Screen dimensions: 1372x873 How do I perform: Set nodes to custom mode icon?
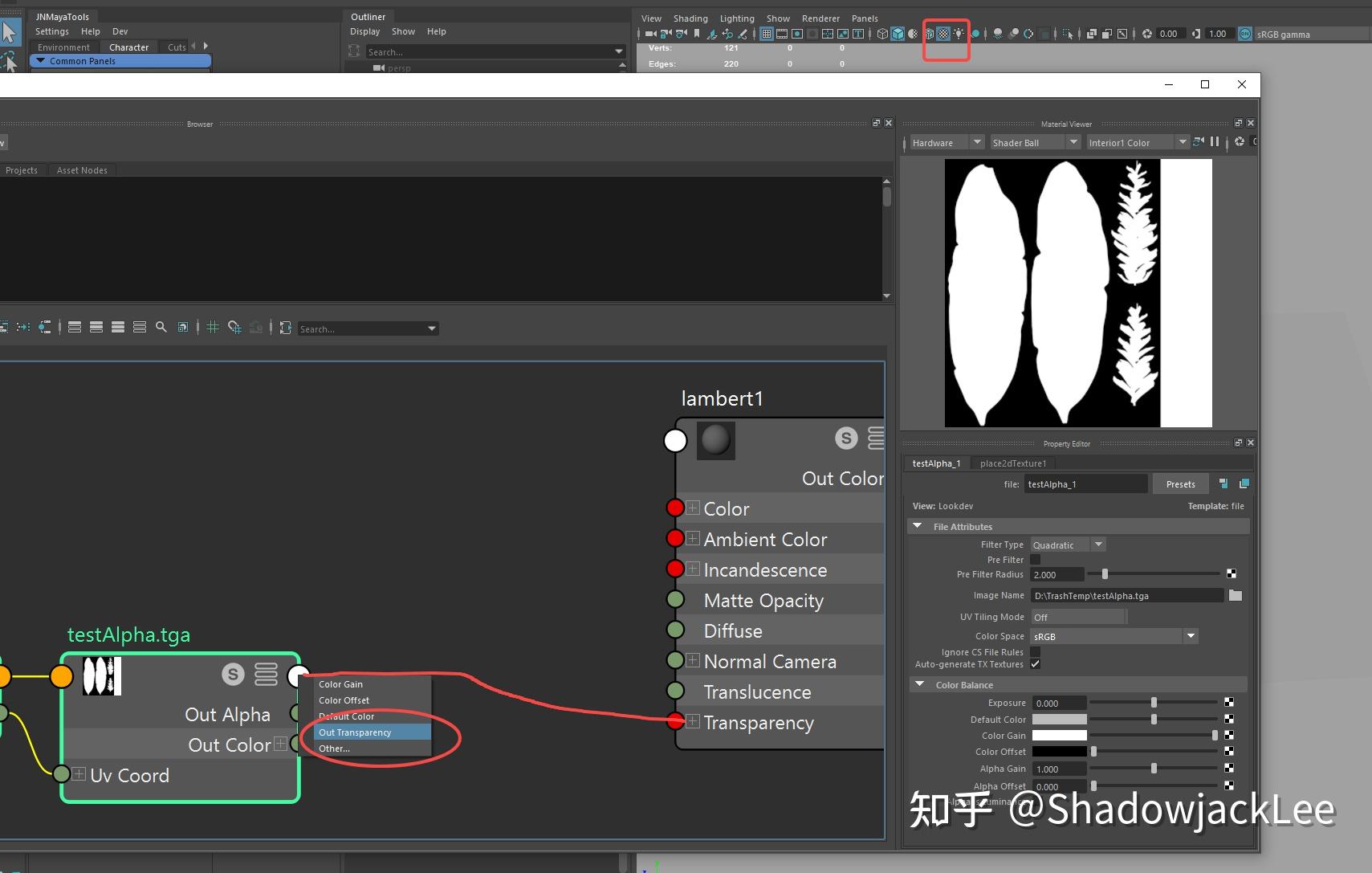(140, 327)
